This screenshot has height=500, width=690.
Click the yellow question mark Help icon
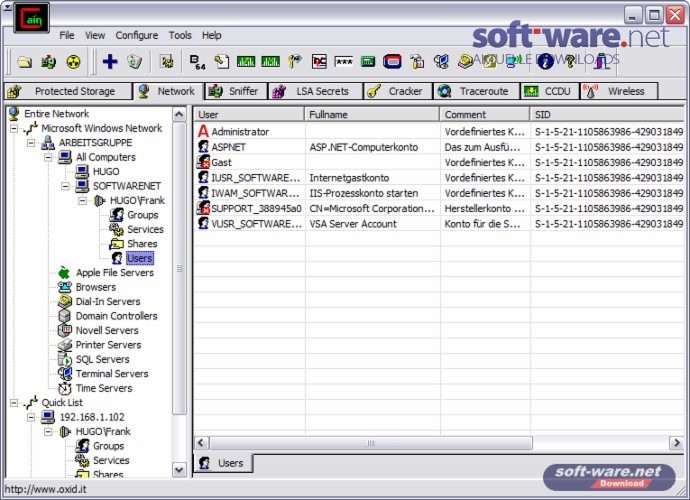pos(570,61)
